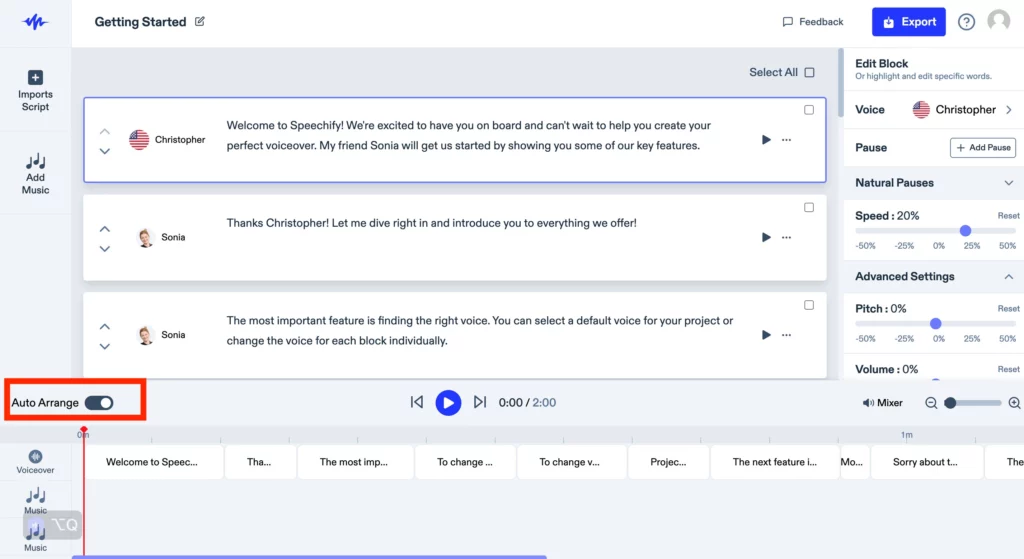Viewport: 1024px width, 559px height.
Task: Play Christopher's voiceover block preview
Action: click(x=766, y=140)
